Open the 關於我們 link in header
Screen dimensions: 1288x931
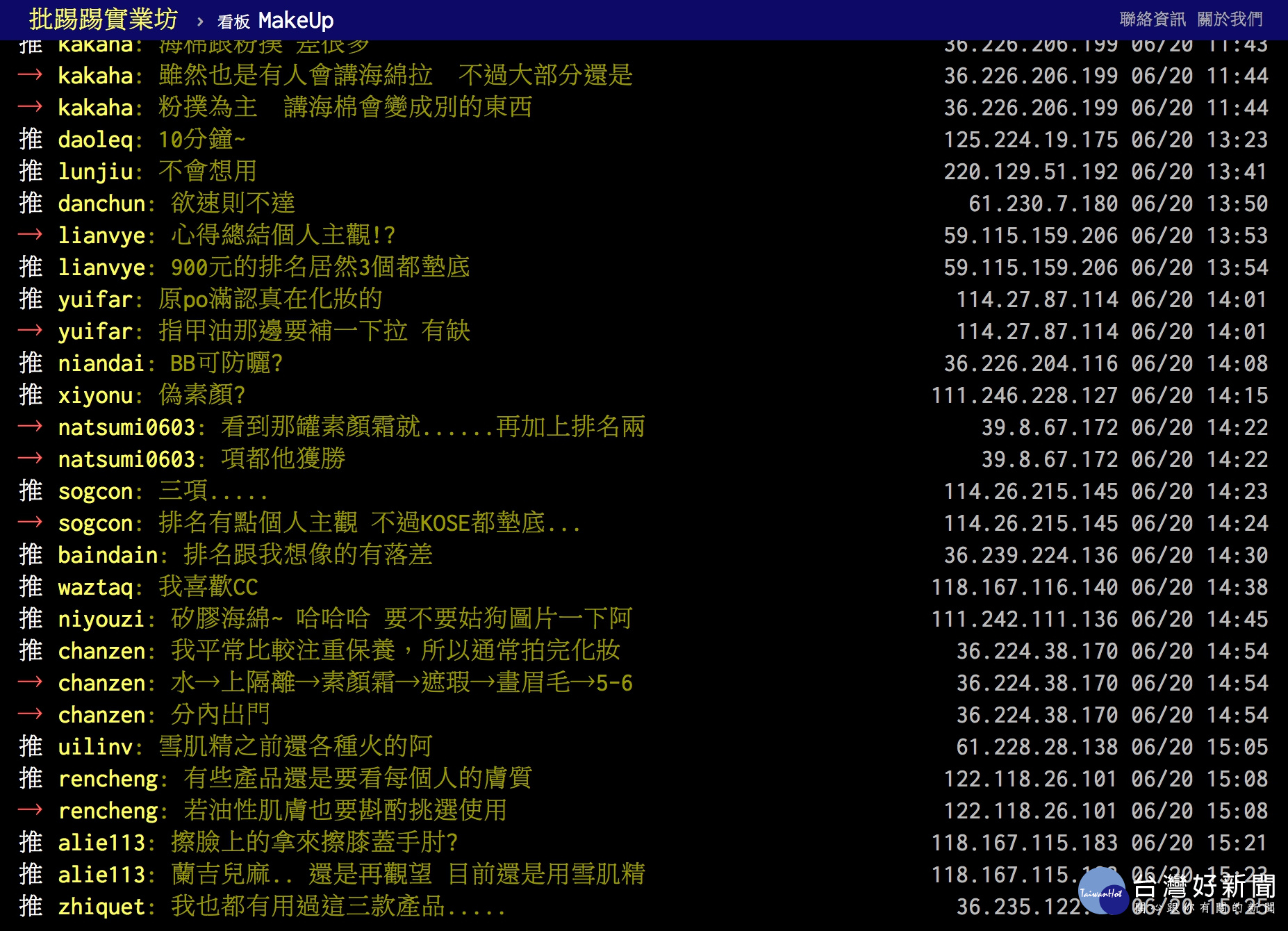[x=1230, y=19]
